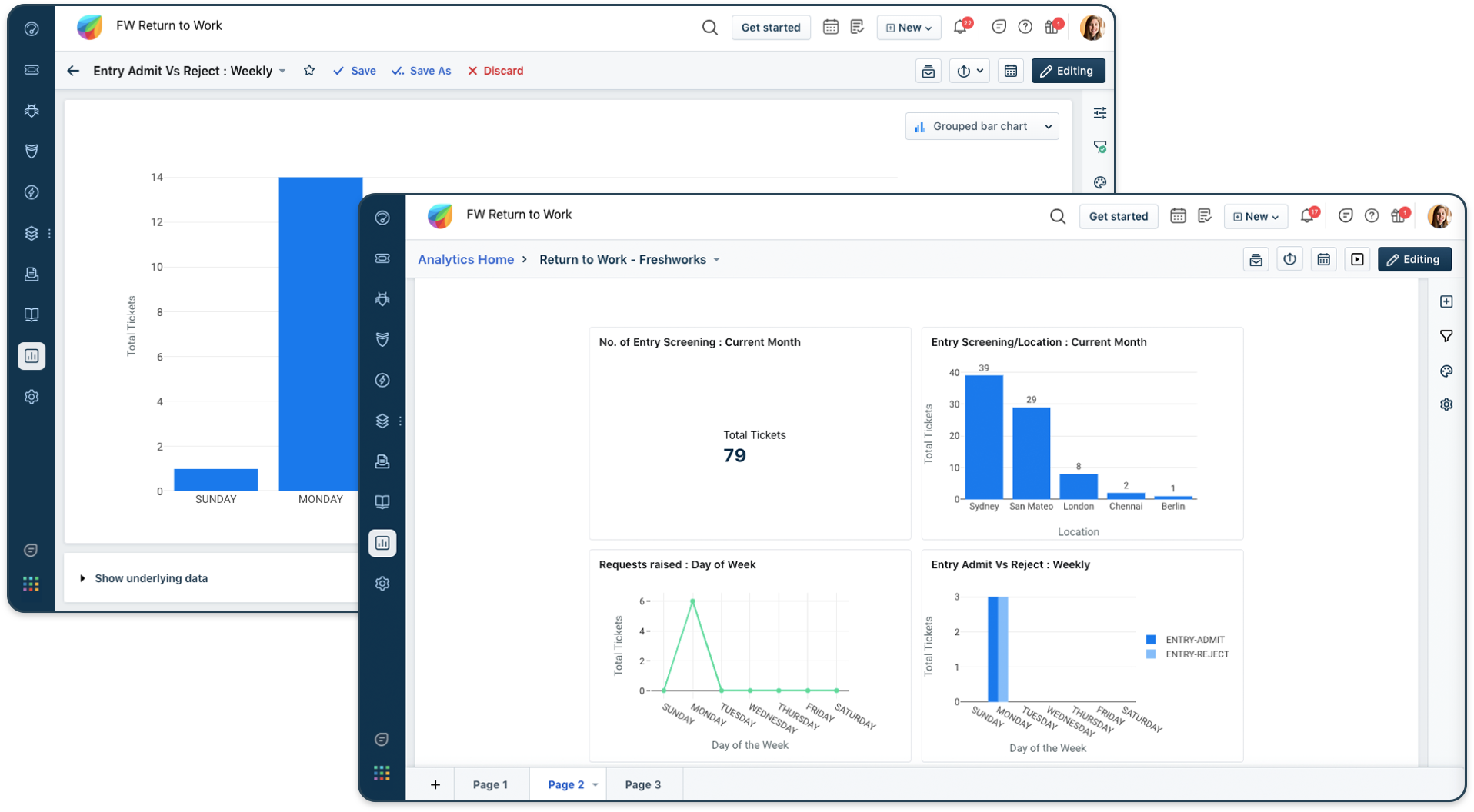
Task: Click Get started in front window
Action: [1119, 217]
